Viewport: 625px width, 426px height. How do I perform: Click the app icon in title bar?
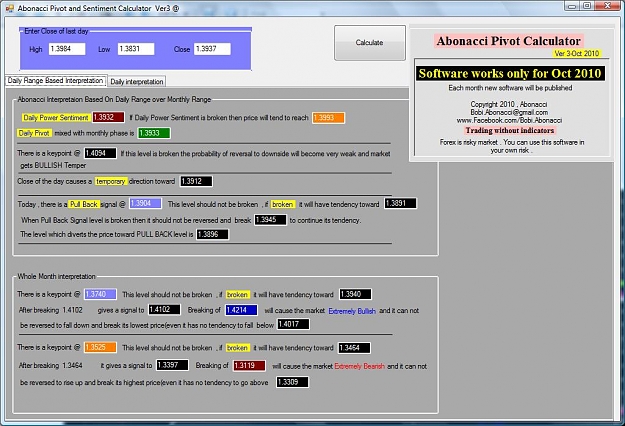point(10,8)
